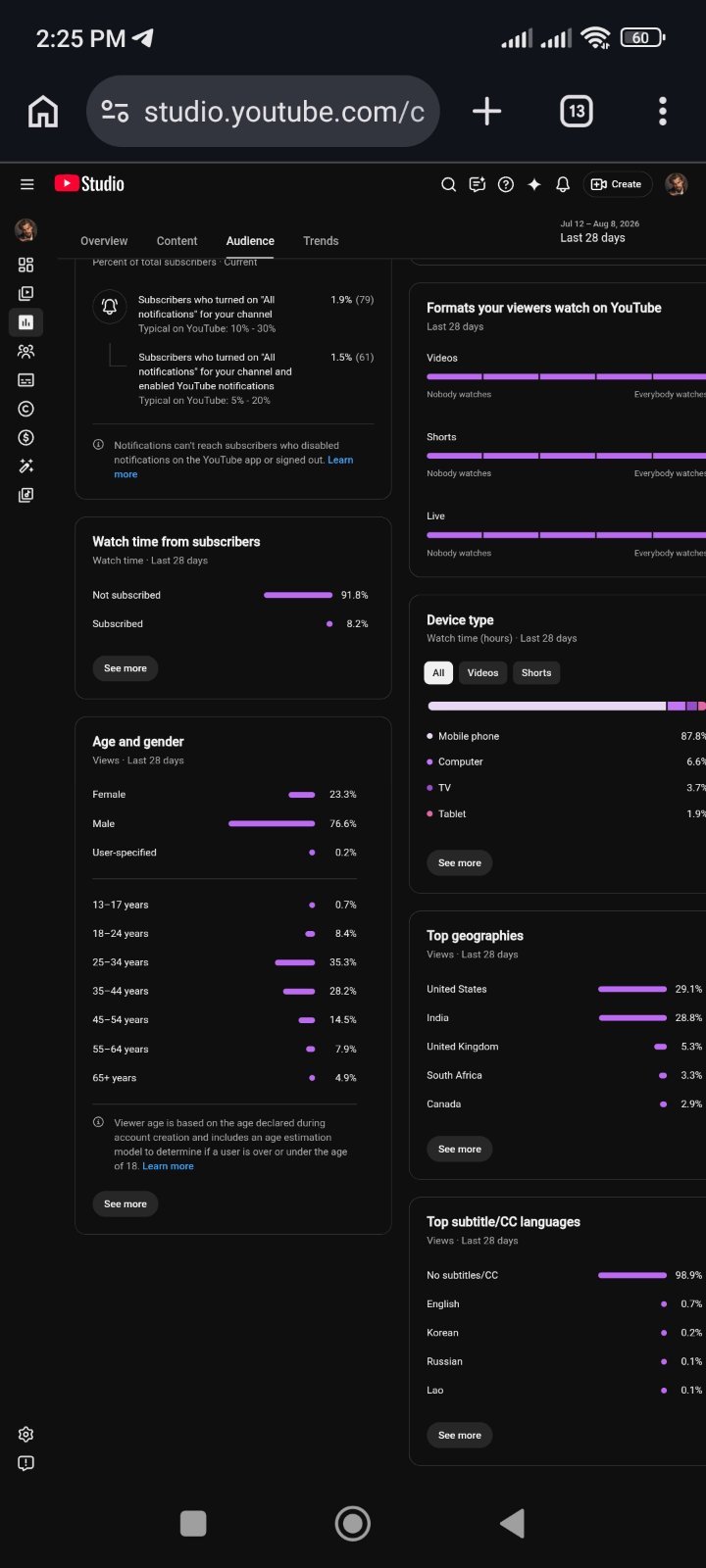Image resolution: width=706 pixels, height=1568 pixels.
Task: Click the Shorts format watch bar
Action: pos(566,456)
